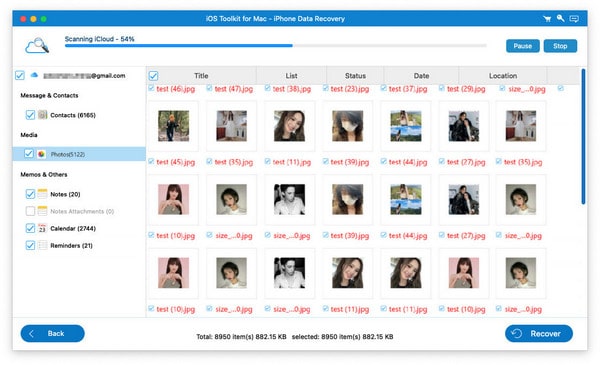The height and width of the screenshot is (365, 600).
Task: Click the vertical scrollbar of photo grid
Action: [583, 137]
